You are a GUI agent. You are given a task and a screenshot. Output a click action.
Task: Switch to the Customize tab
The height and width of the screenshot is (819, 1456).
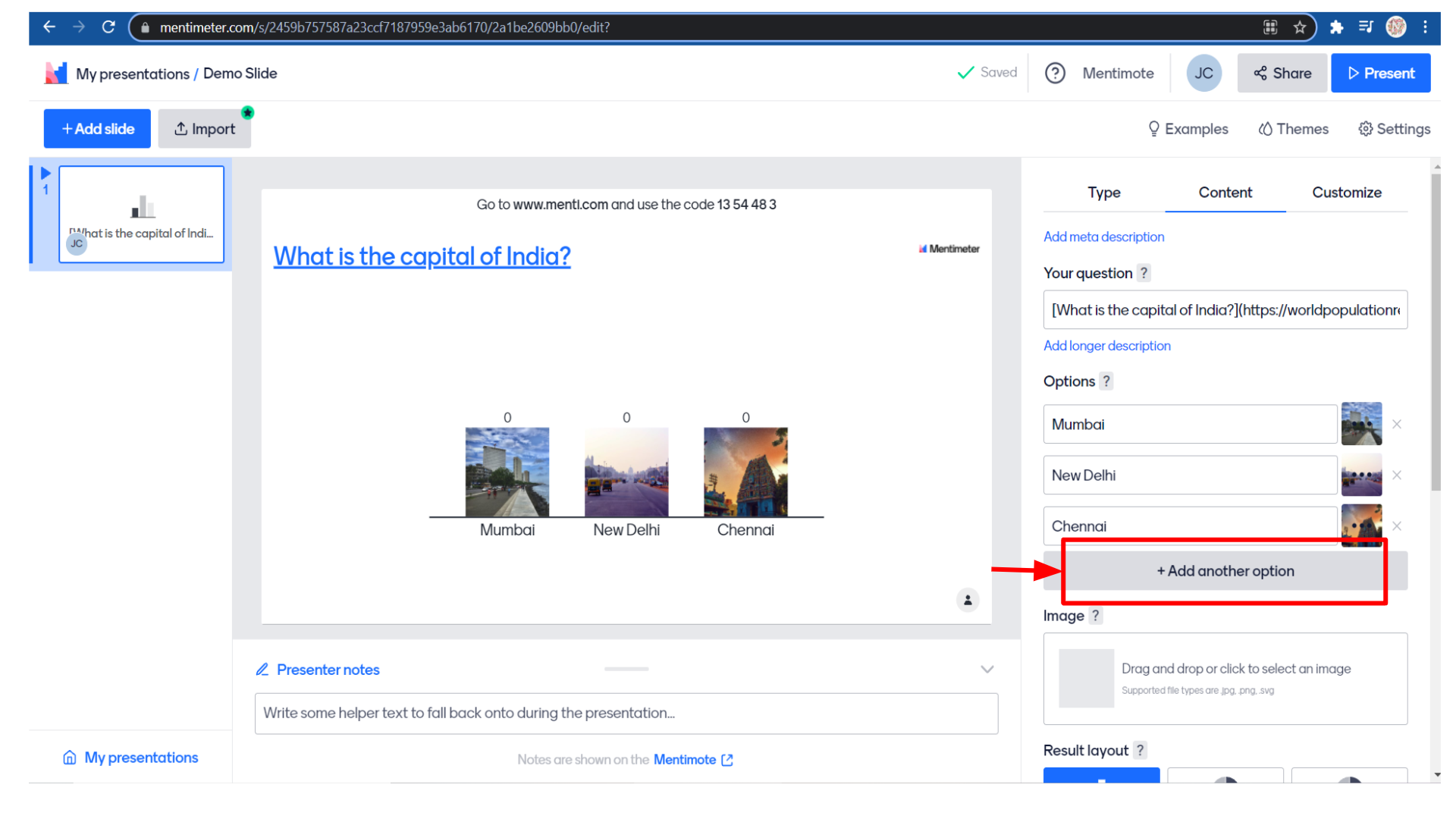click(1346, 193)
